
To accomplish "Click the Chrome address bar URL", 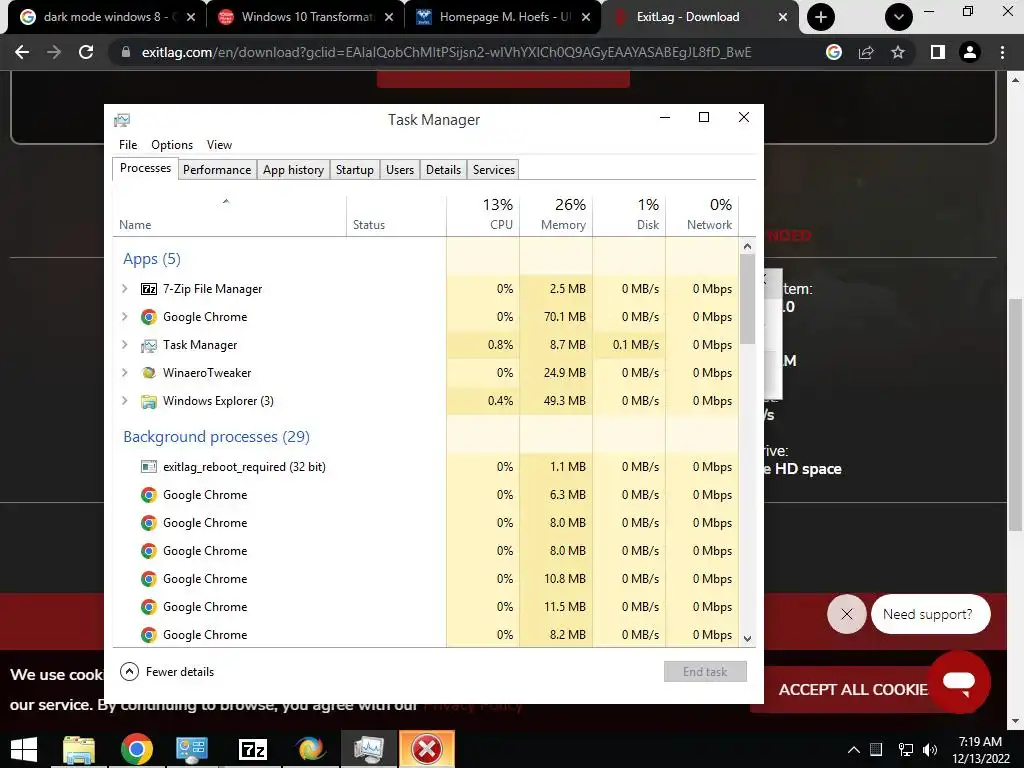I will pyautogui.click(x=446, y=52).
